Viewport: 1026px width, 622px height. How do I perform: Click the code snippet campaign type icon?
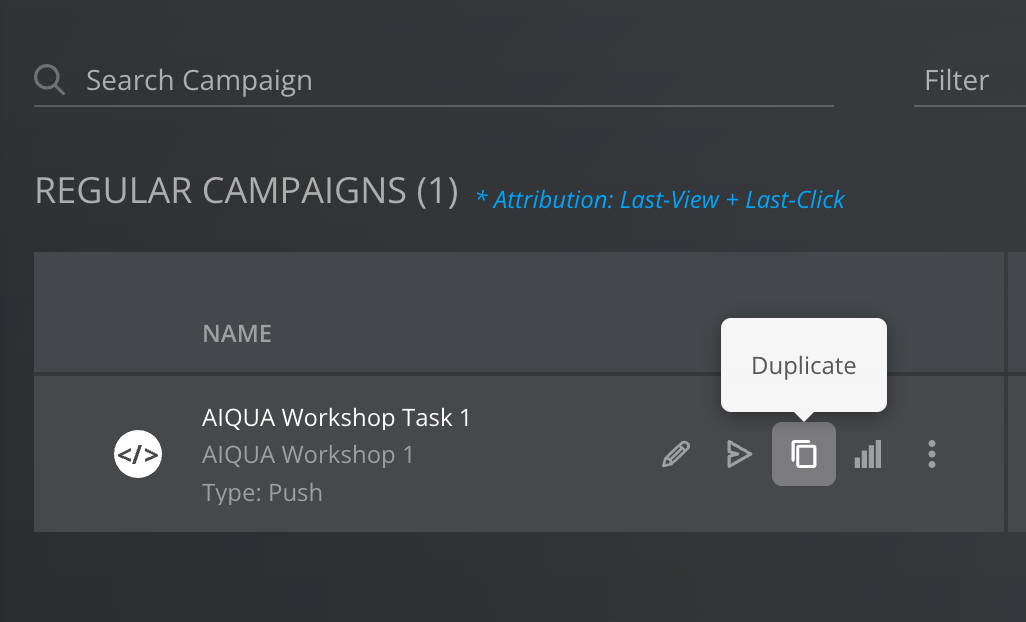pyautogui.click(x=138, y=454)
